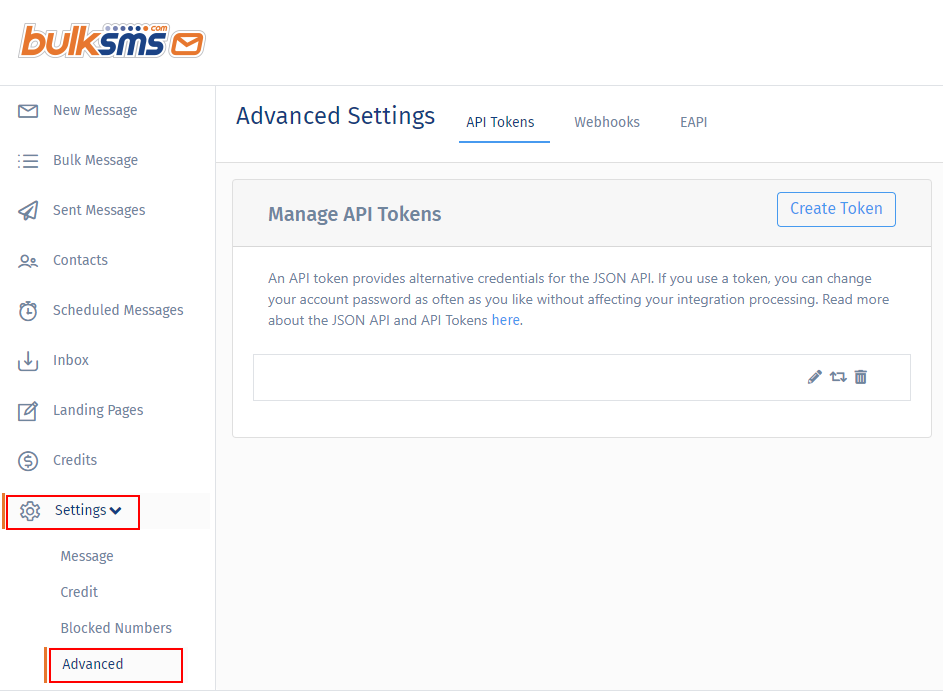Click the Sent Messages paper plane icon

click(28, 211)
